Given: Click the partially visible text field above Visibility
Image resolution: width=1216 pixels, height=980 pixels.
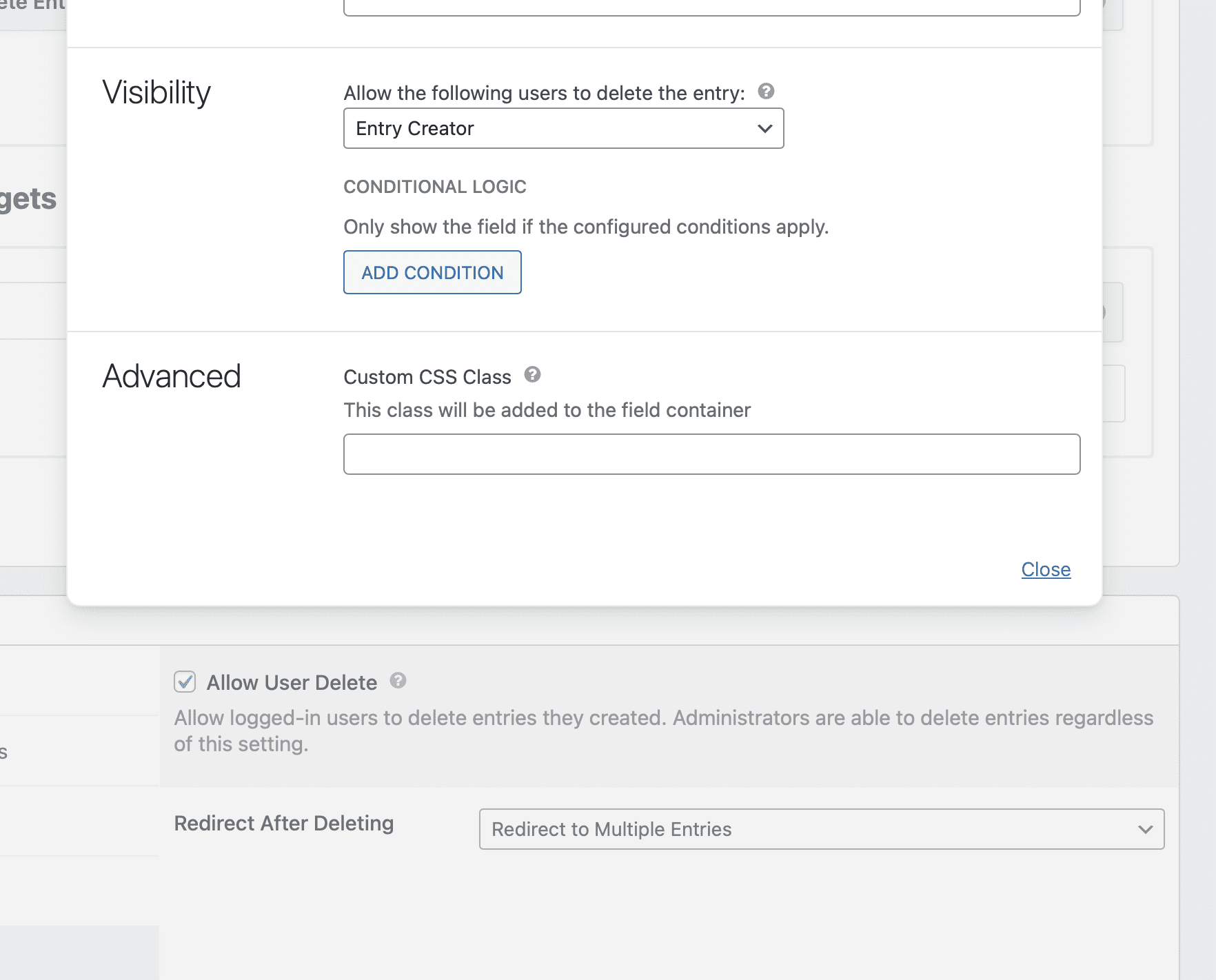Looking at the screenshot, I should pos(711,7).
